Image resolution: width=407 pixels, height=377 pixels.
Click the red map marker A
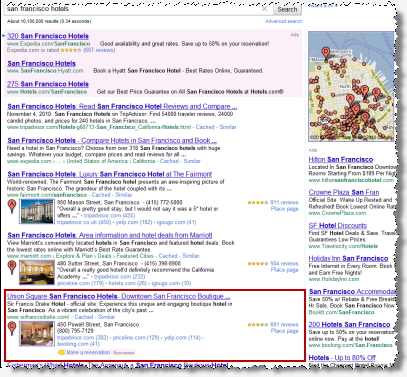point(12,207)
